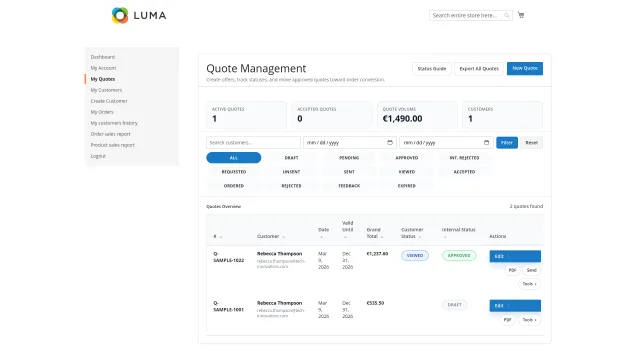Click the DRAFT badge on Q-SAMPLE-1001
This screenshot has height=360, width=640.
(x=454, y=305)
